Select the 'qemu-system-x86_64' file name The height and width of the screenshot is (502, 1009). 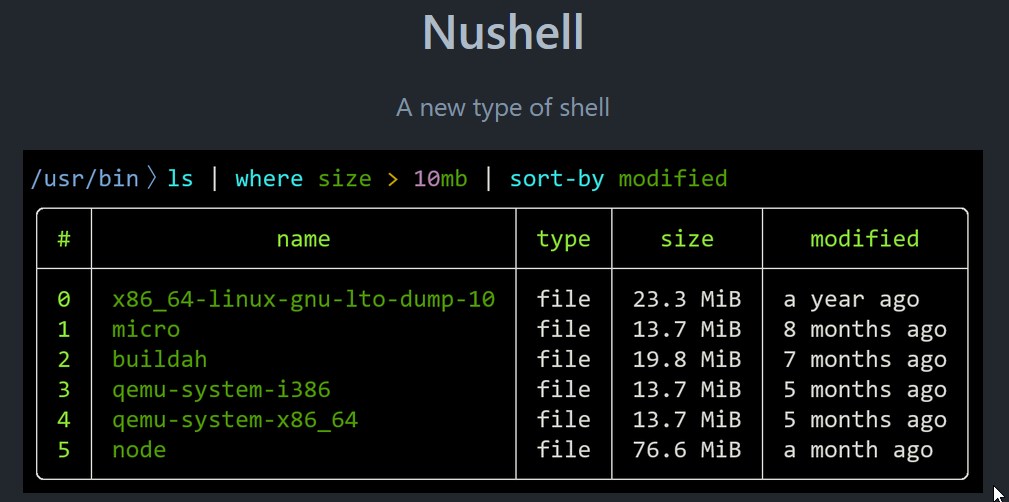(x=235, y=420)
